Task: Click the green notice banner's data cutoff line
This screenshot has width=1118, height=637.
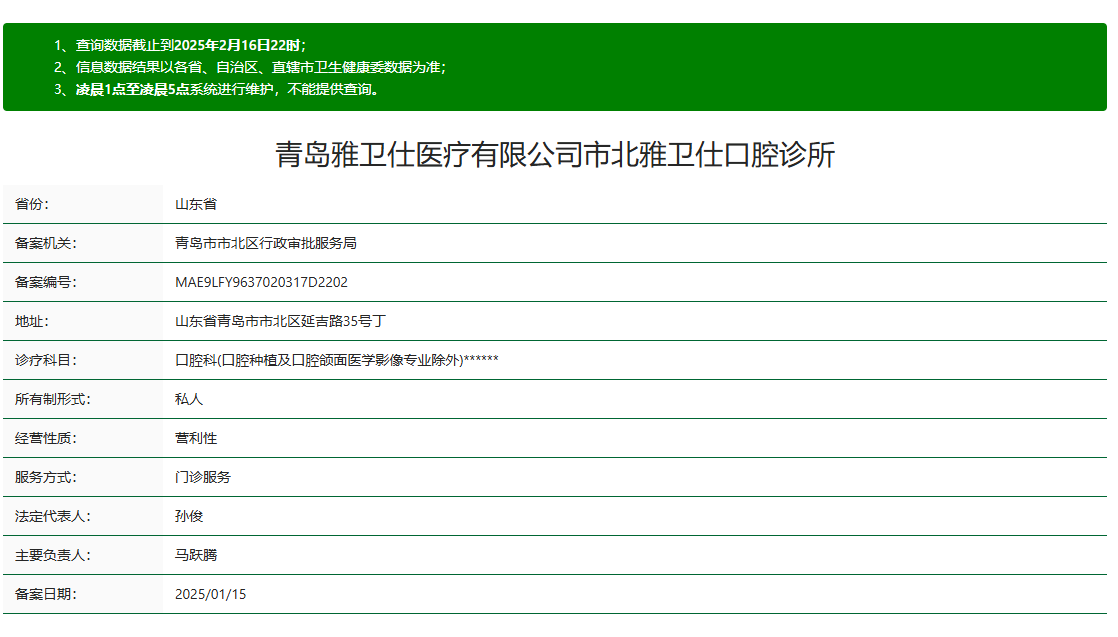Action: coord(180,45)
